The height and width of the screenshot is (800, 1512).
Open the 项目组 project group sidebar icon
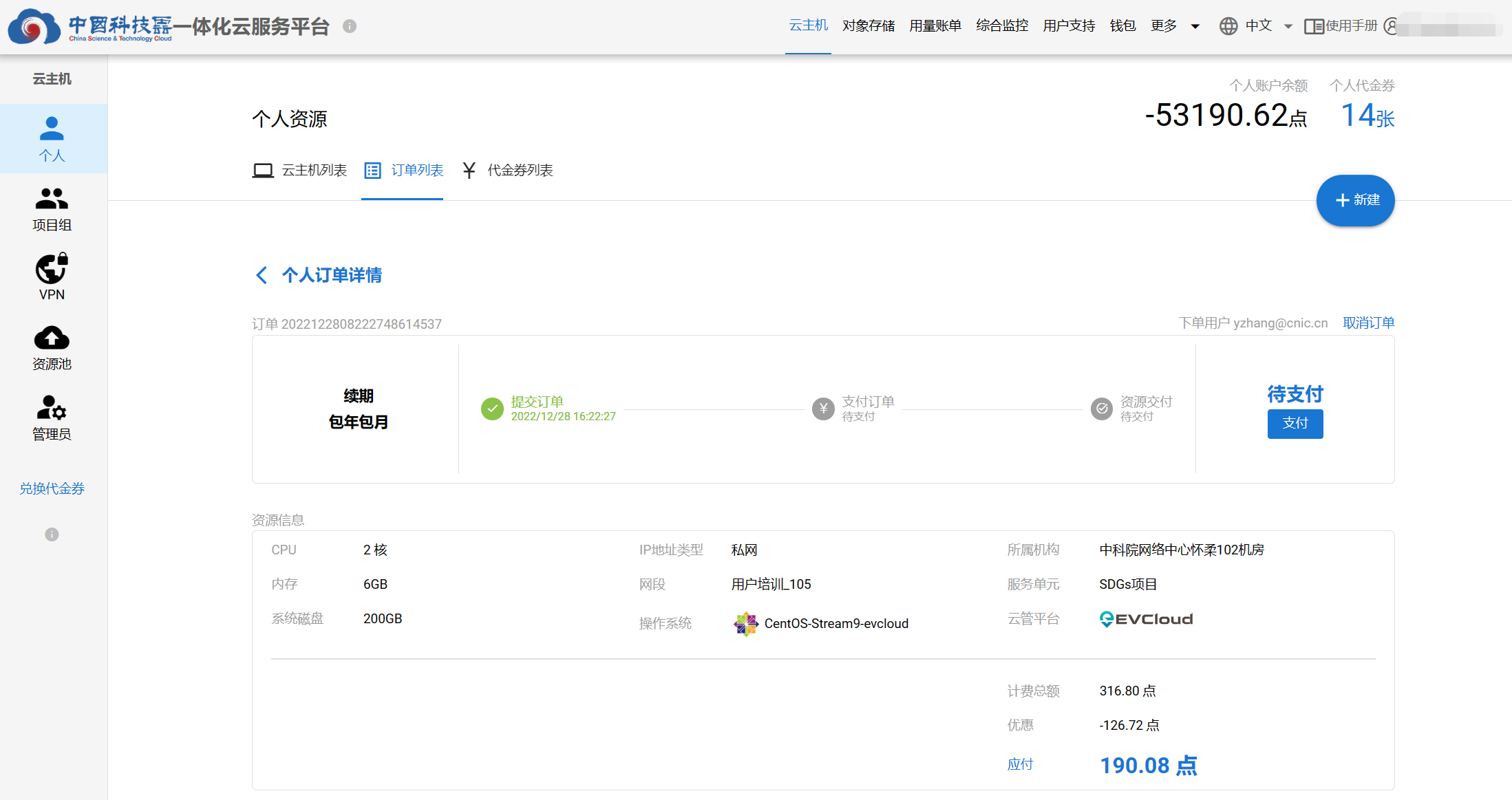point(52,199)
